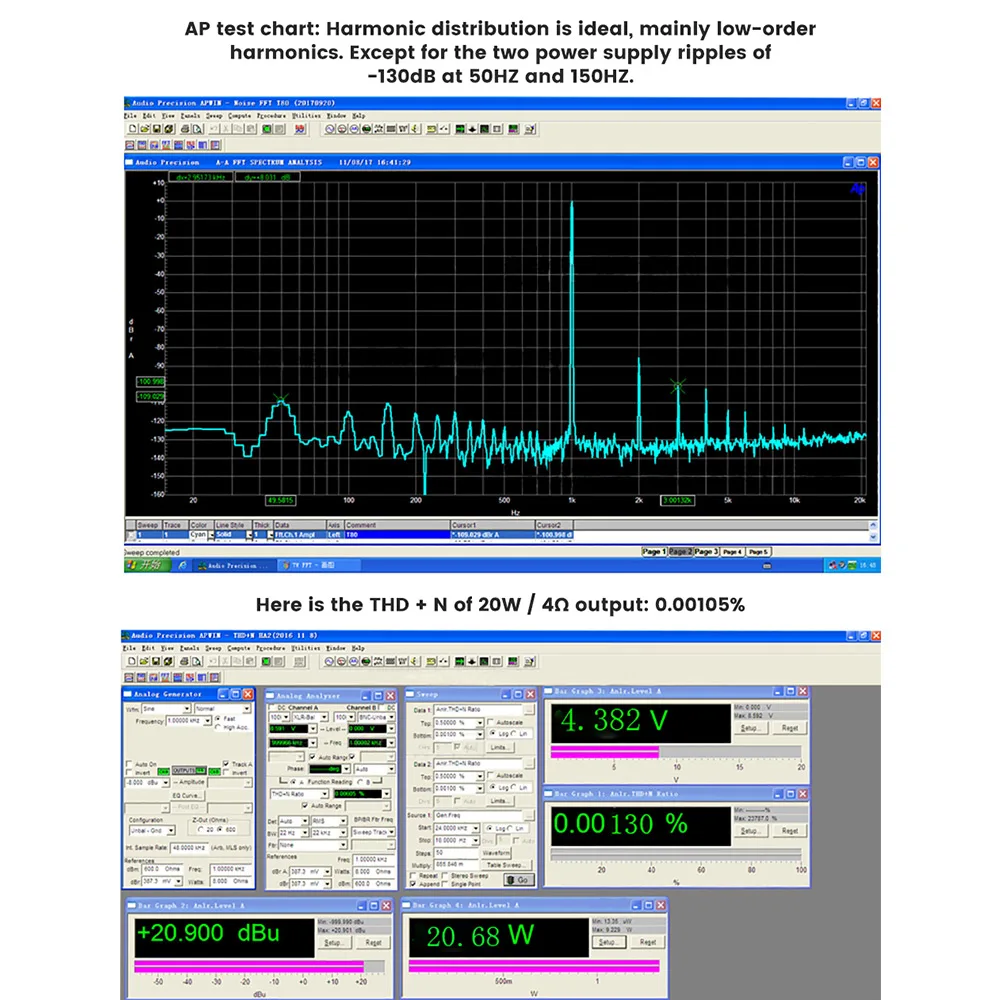The image size is (1000, 1000).
Task: Enable Auto On checkbox in Analog Generator
Action: coord(129,764)
